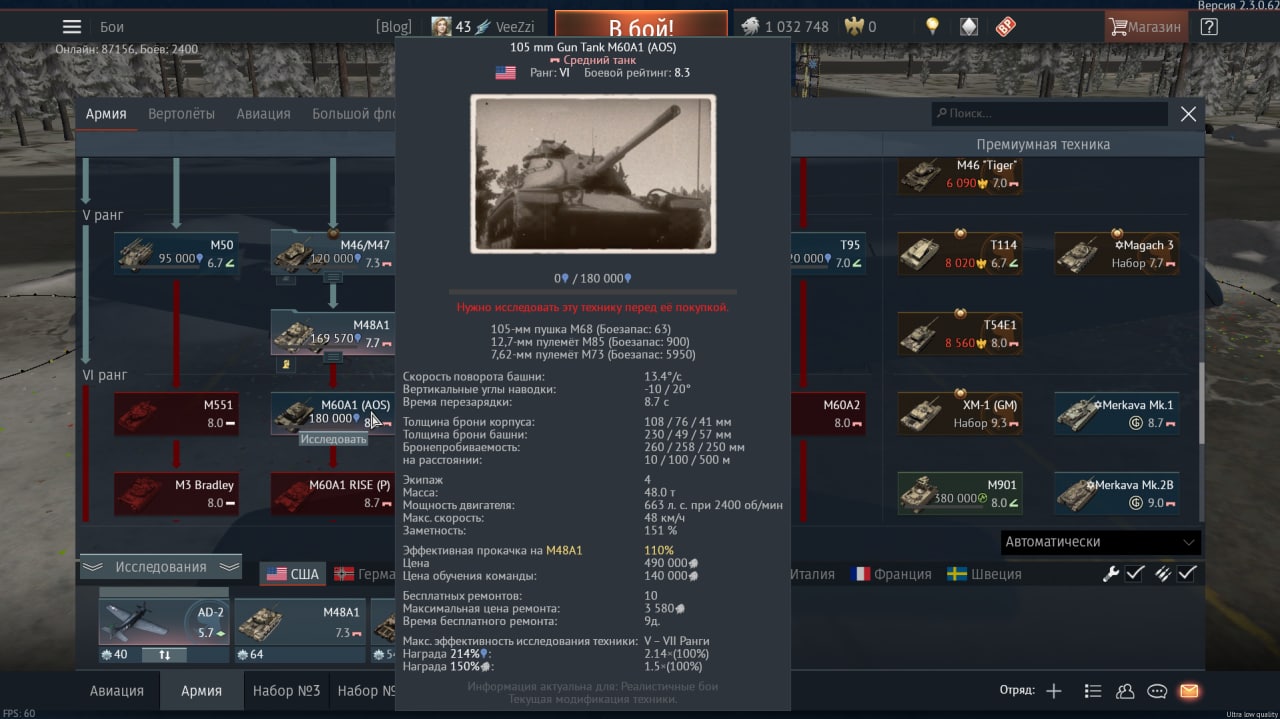1280x719 pixels.
Task: Open the list icon near Отряд
Action: tap(1092, 691)
